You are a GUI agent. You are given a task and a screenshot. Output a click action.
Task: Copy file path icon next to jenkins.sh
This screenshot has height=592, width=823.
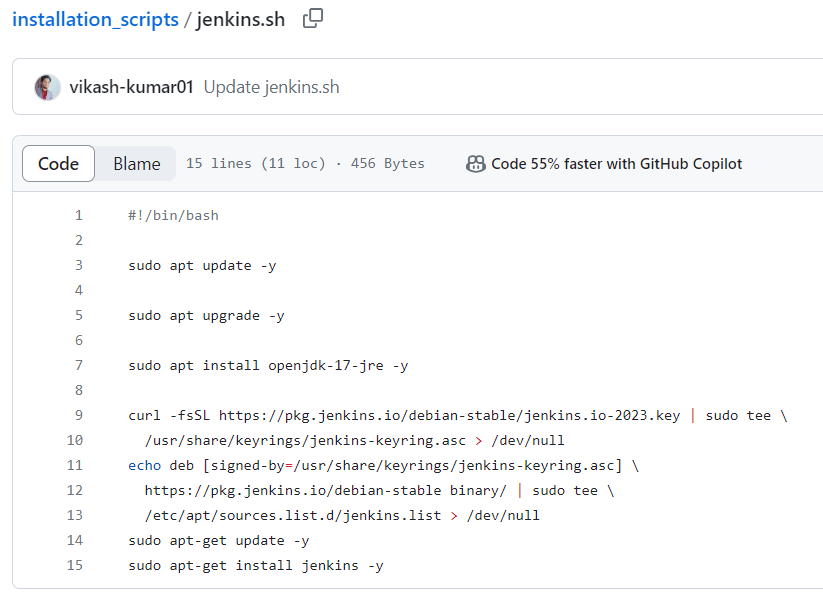point(313,19)
